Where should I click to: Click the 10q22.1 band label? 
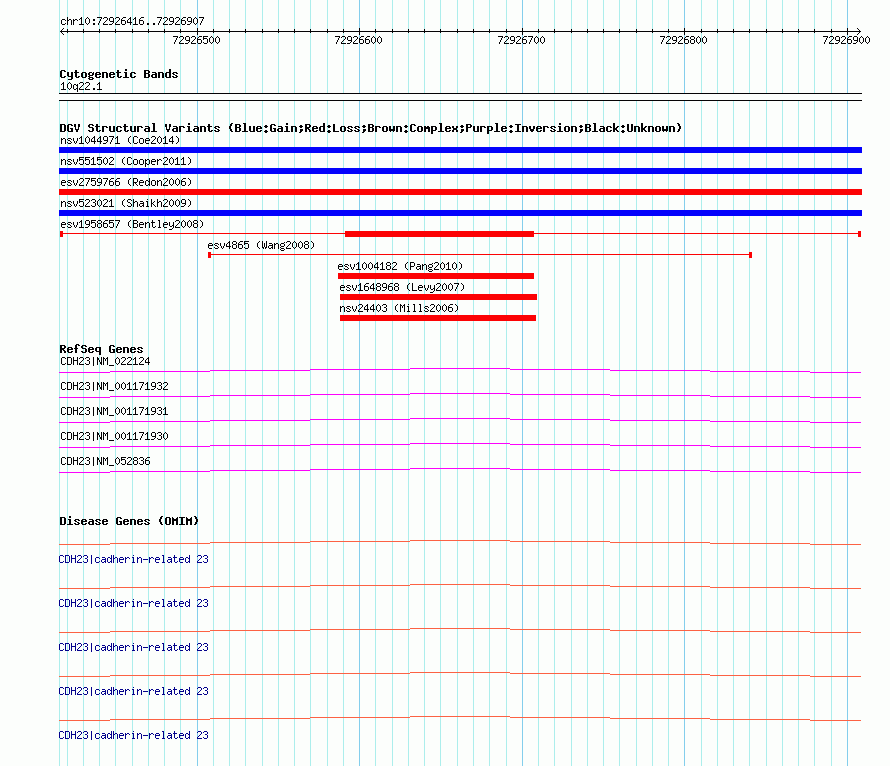point(81,86)
